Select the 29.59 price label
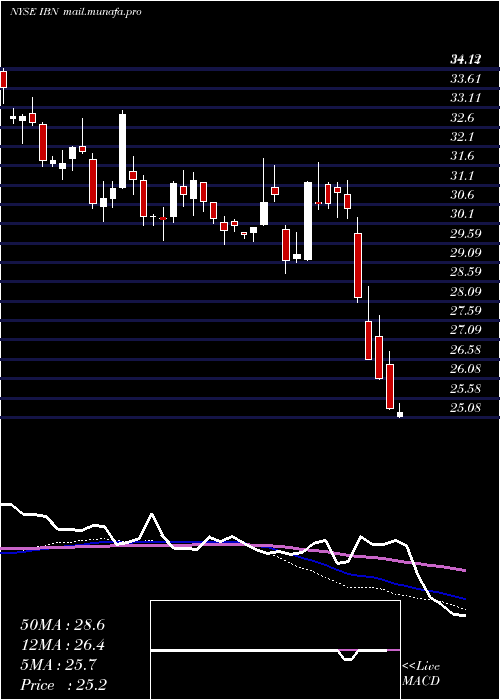The width and height of the screenshot is (500, 700). pos(465,234)
